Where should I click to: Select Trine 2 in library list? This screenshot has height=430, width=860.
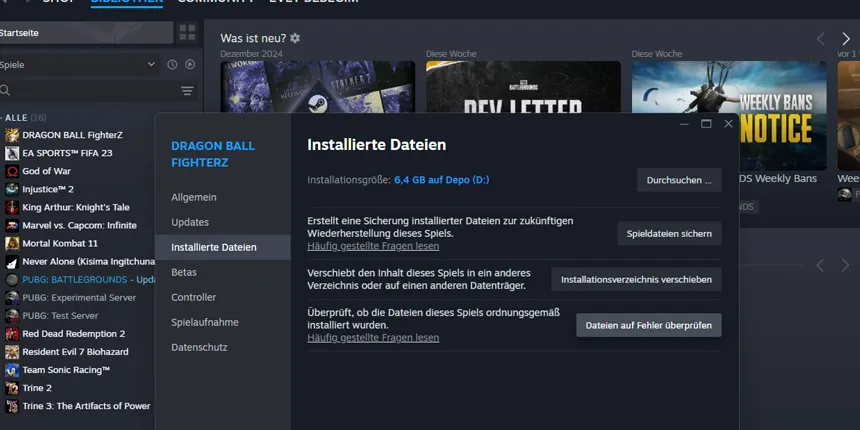37,388
